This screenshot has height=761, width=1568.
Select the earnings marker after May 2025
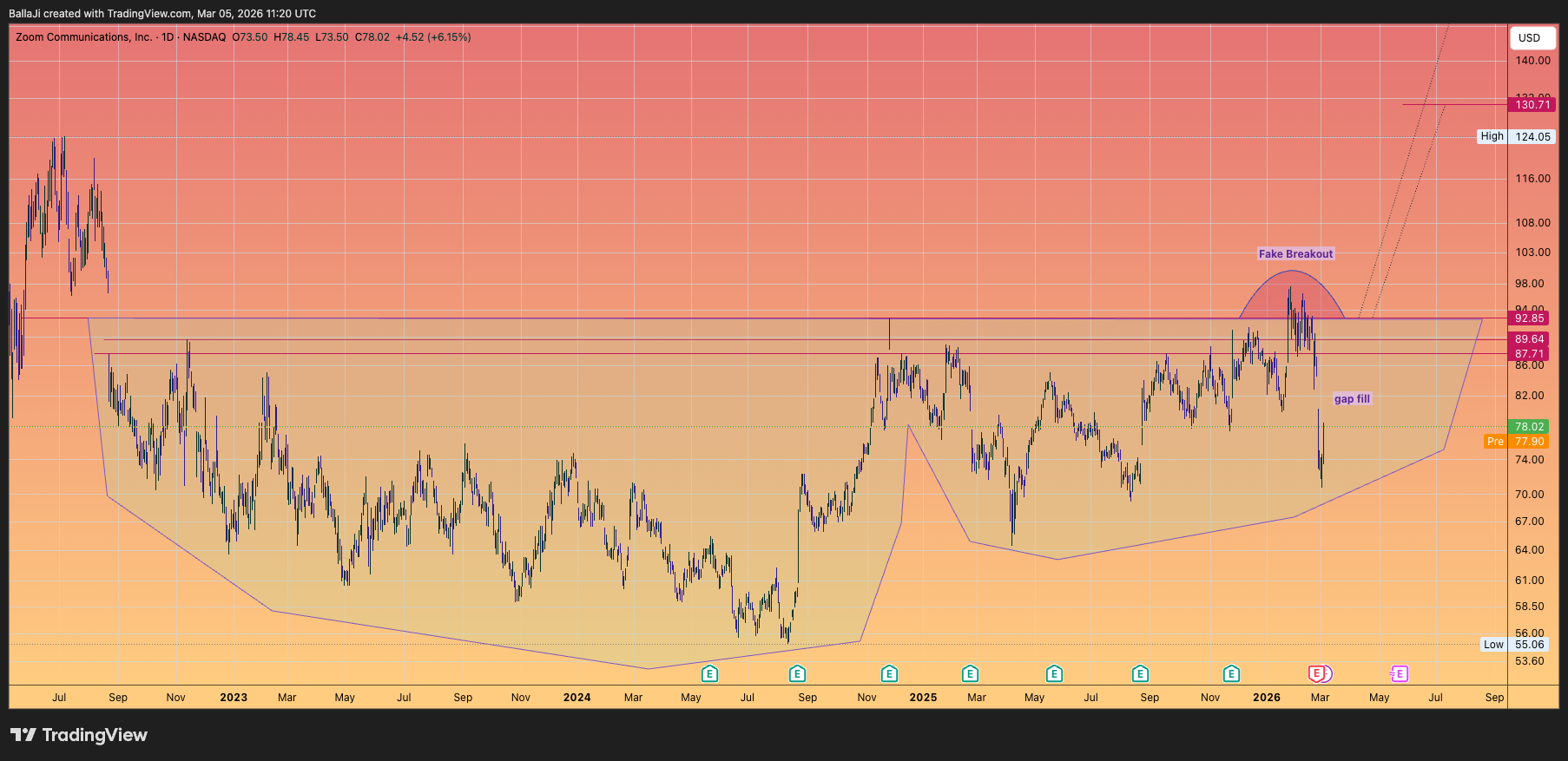tap(1054, 674)
